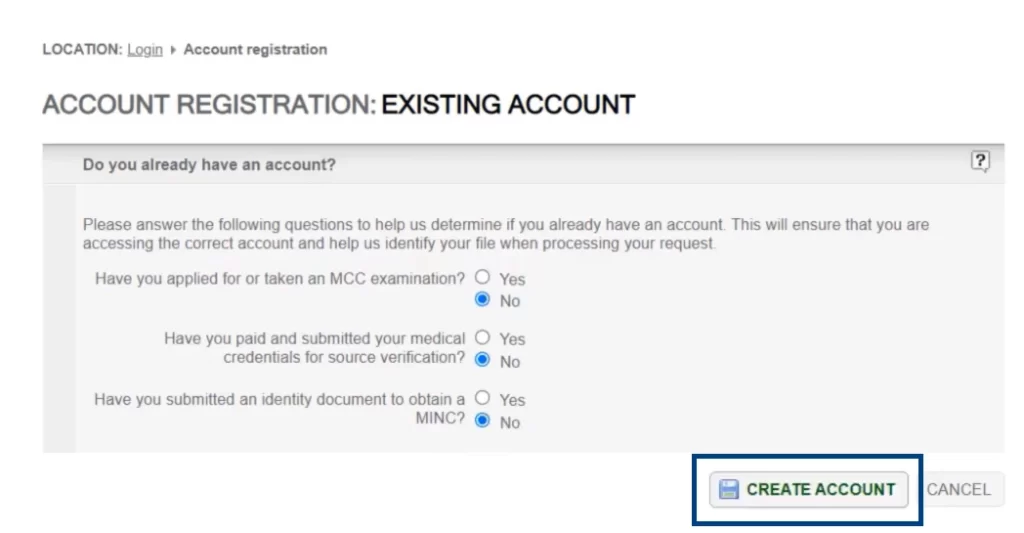Viewport: 1024px width, 533px height.
Task: Pick Yes radio for MINC identity document
Action: tap(483, 398)
